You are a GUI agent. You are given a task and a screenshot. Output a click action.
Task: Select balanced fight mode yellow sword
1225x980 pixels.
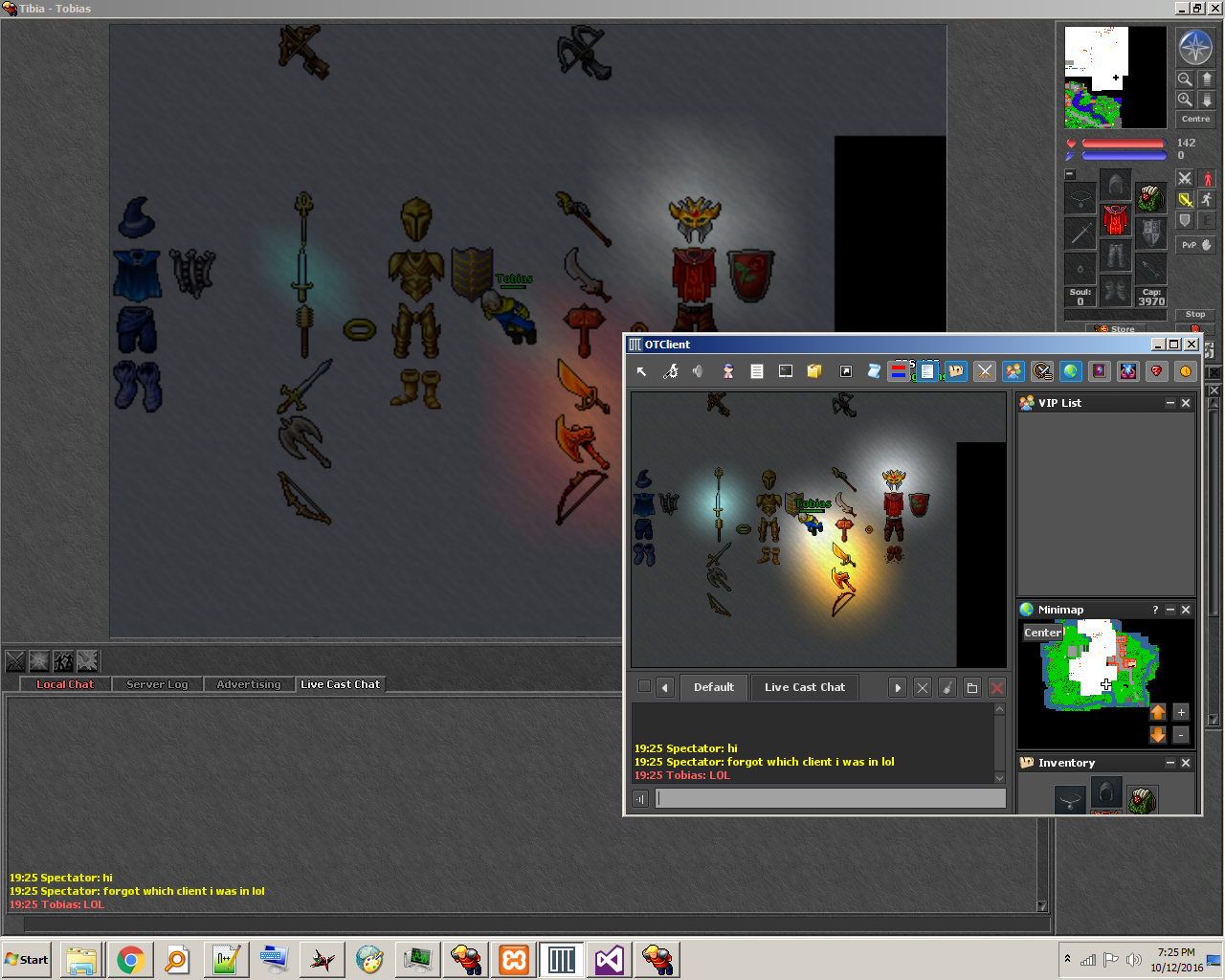pyautogui.click(x=1185, y=199)
